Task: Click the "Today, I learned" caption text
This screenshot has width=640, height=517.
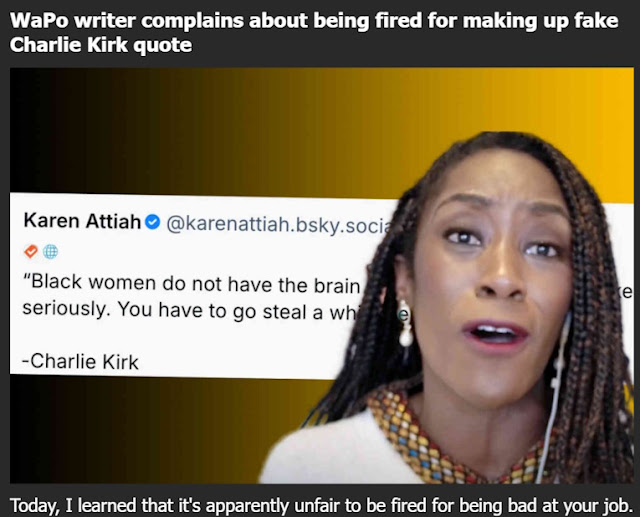Action: click(321, 506)
